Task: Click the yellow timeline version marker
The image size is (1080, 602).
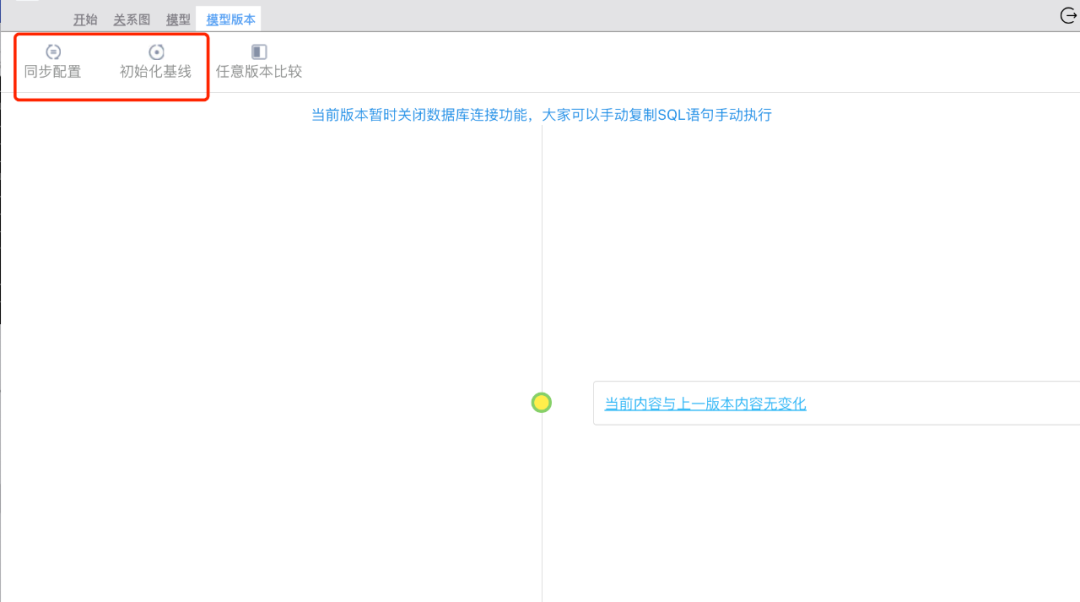Action: coord(541,403)
